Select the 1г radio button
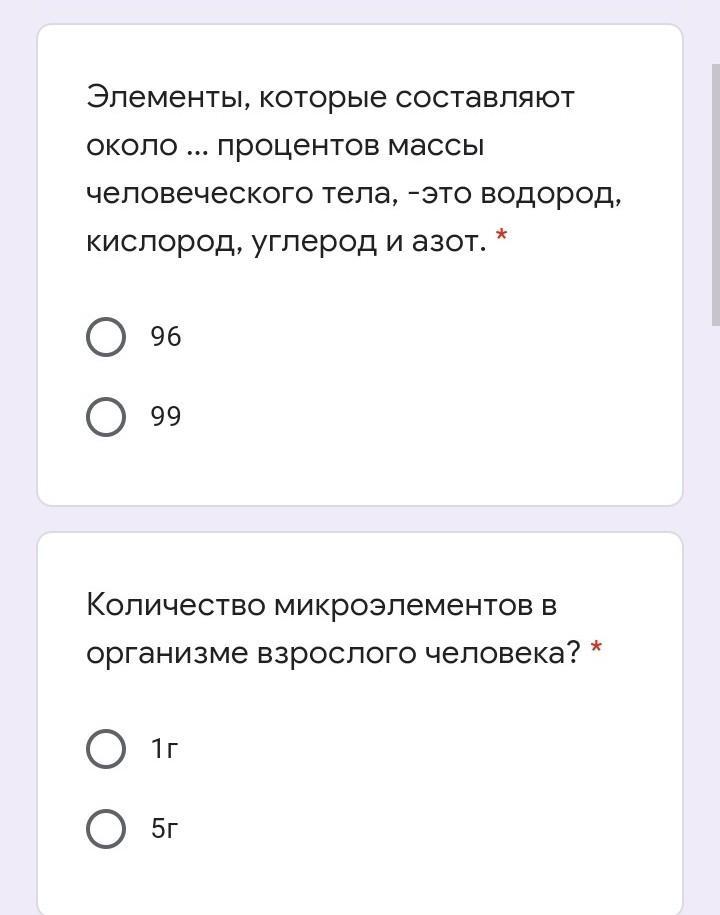 pos(106,748)
